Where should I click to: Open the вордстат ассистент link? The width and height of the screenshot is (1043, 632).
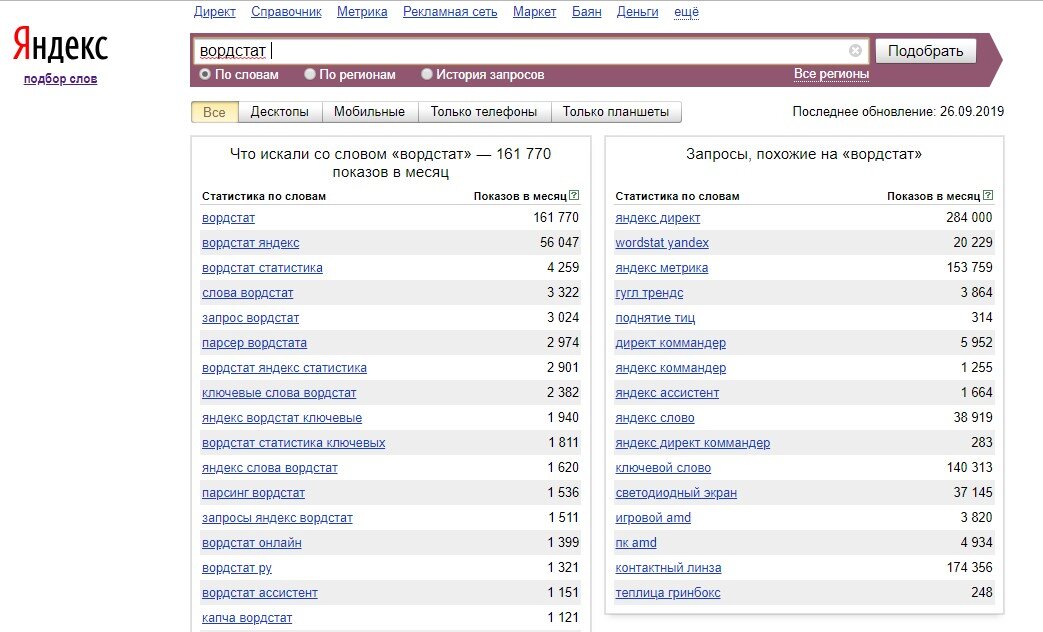click(259, 593)
